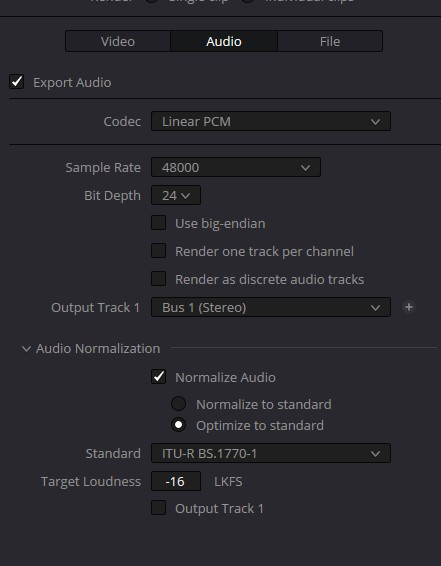Add another output track with plus icon
The image size is (441, 566).
[x=409, y=307]
